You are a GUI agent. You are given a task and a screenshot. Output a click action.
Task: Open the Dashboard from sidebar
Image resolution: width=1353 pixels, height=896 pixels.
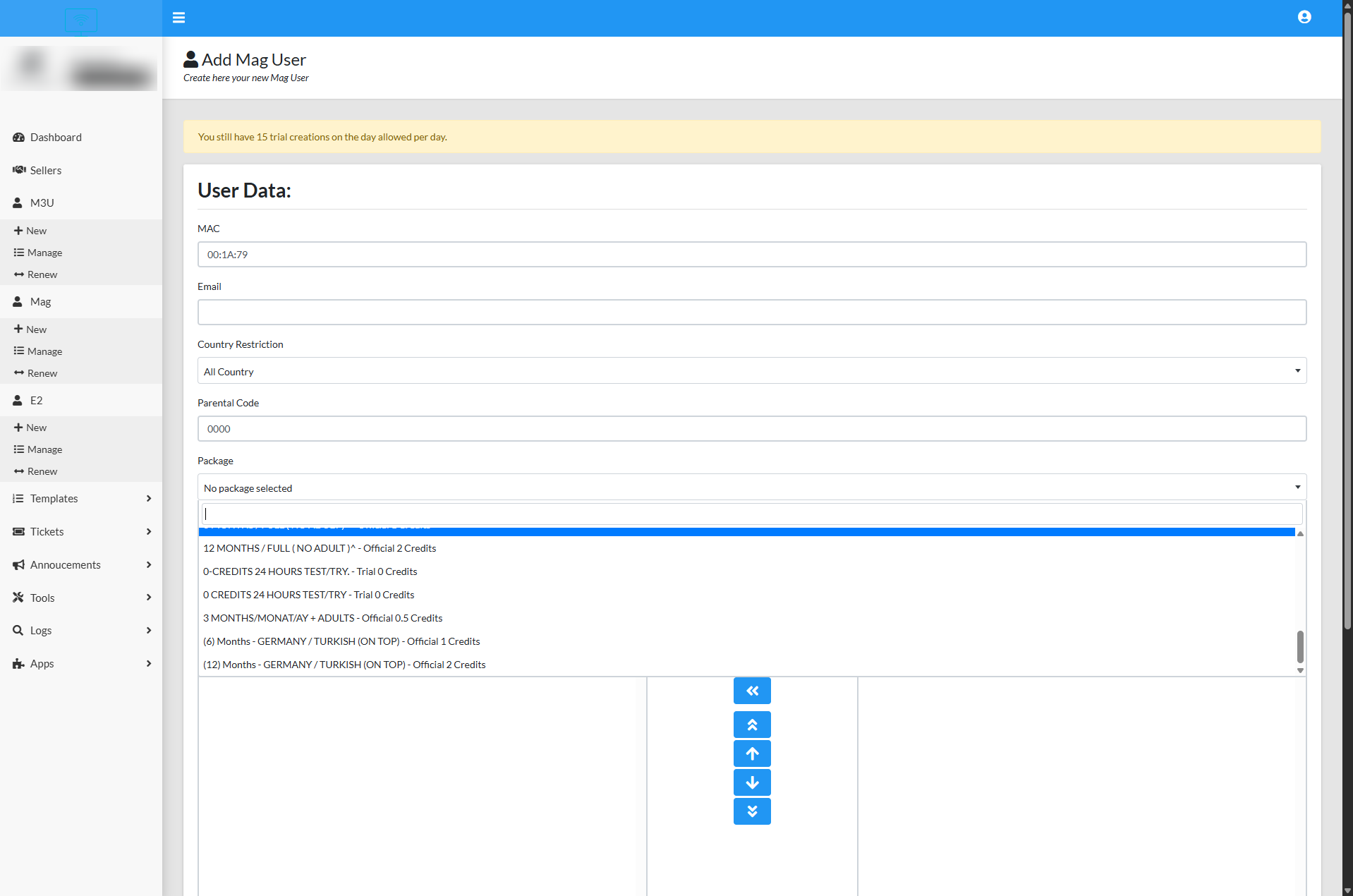coord(56,138)
